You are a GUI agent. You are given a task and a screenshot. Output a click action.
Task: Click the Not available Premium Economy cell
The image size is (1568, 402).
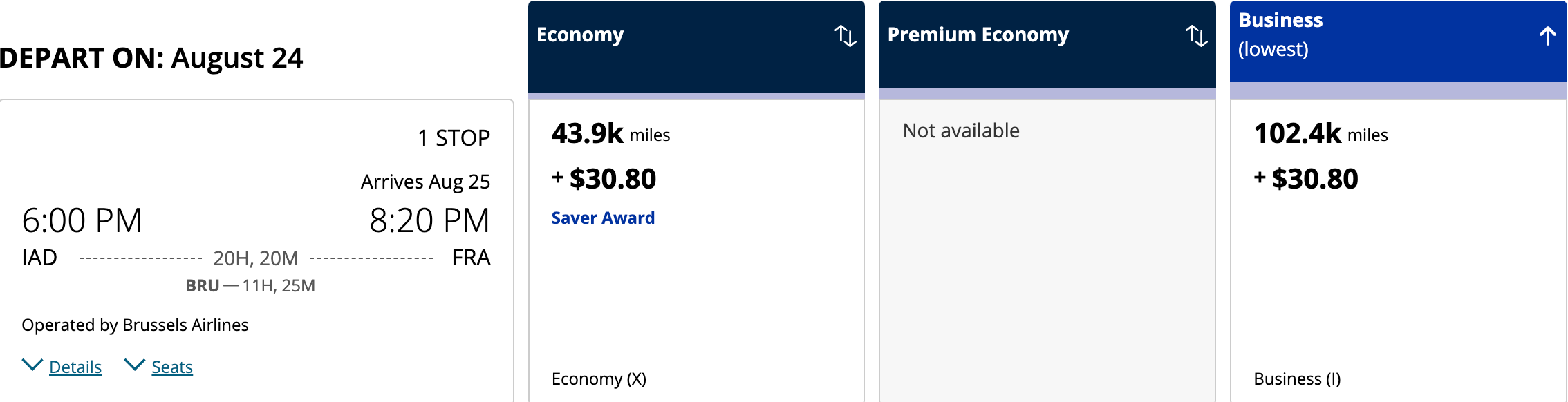click(961, 131)
